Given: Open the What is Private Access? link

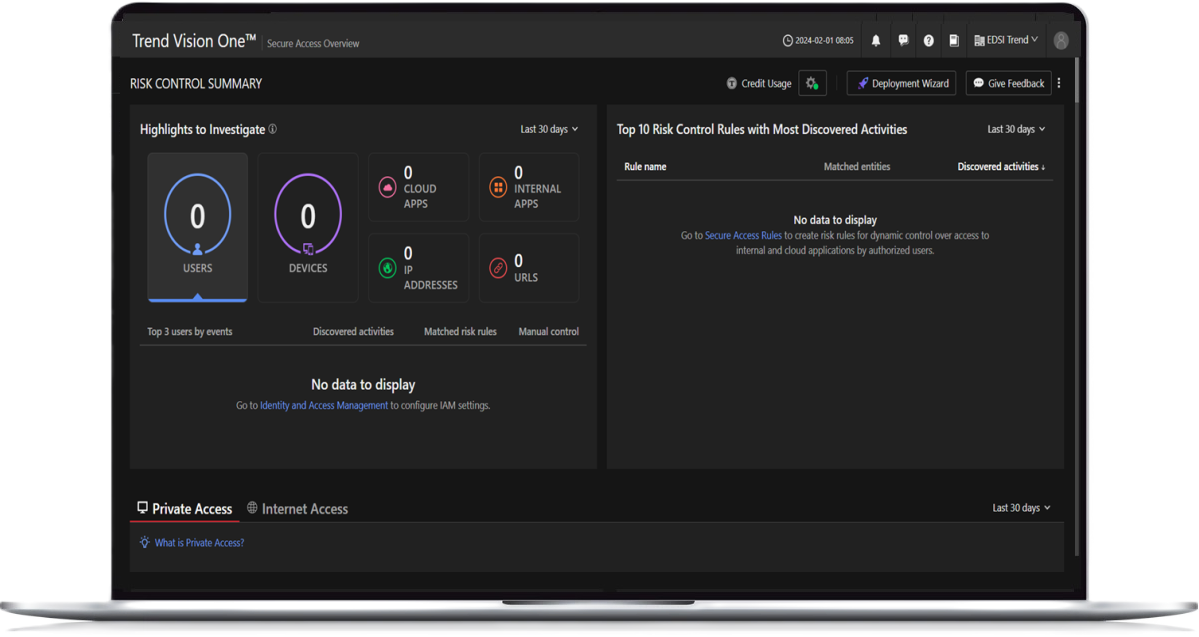Looking at the screenshot, I should [200, 543].
